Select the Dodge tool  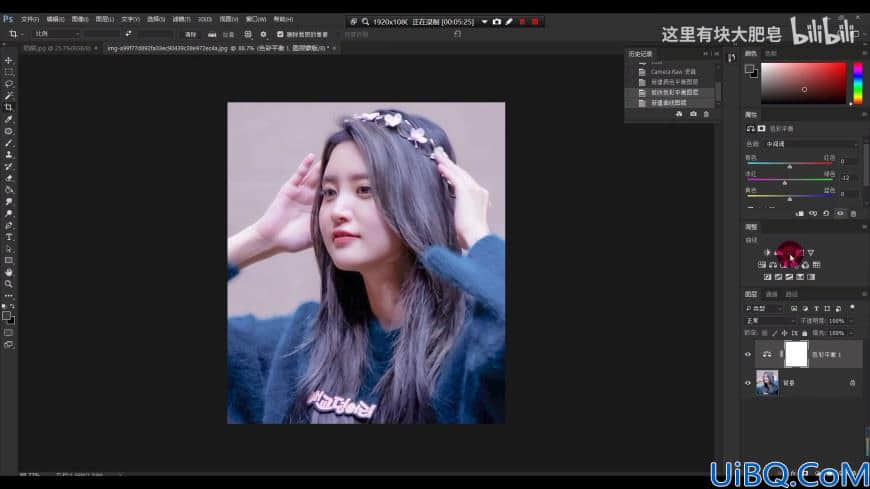point(8,214)
